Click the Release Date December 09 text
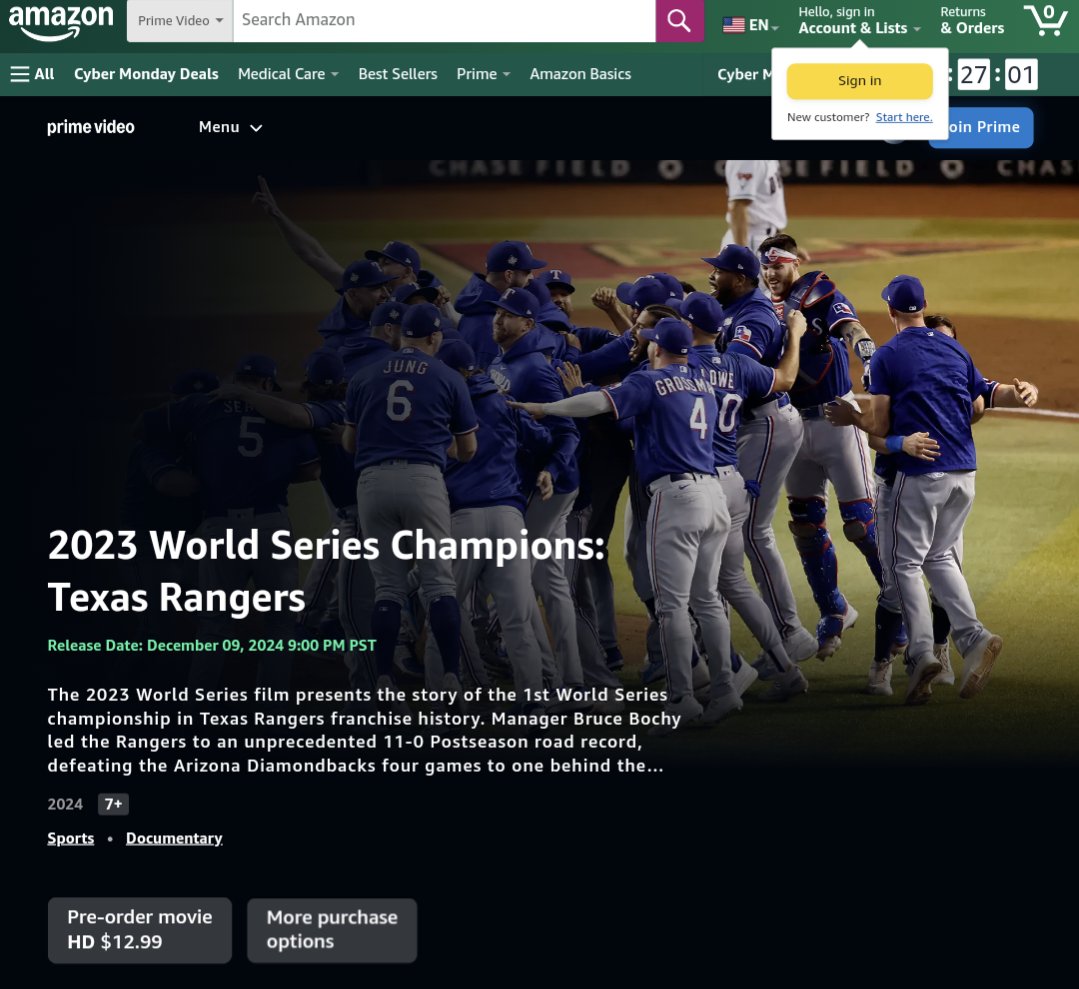 pos(212,646)
